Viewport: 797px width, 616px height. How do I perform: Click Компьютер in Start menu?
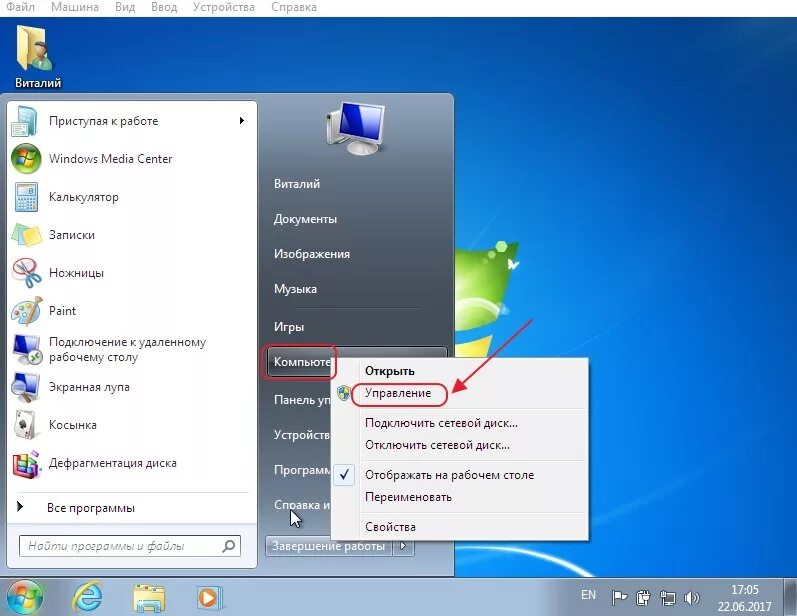tap(302, 362)
